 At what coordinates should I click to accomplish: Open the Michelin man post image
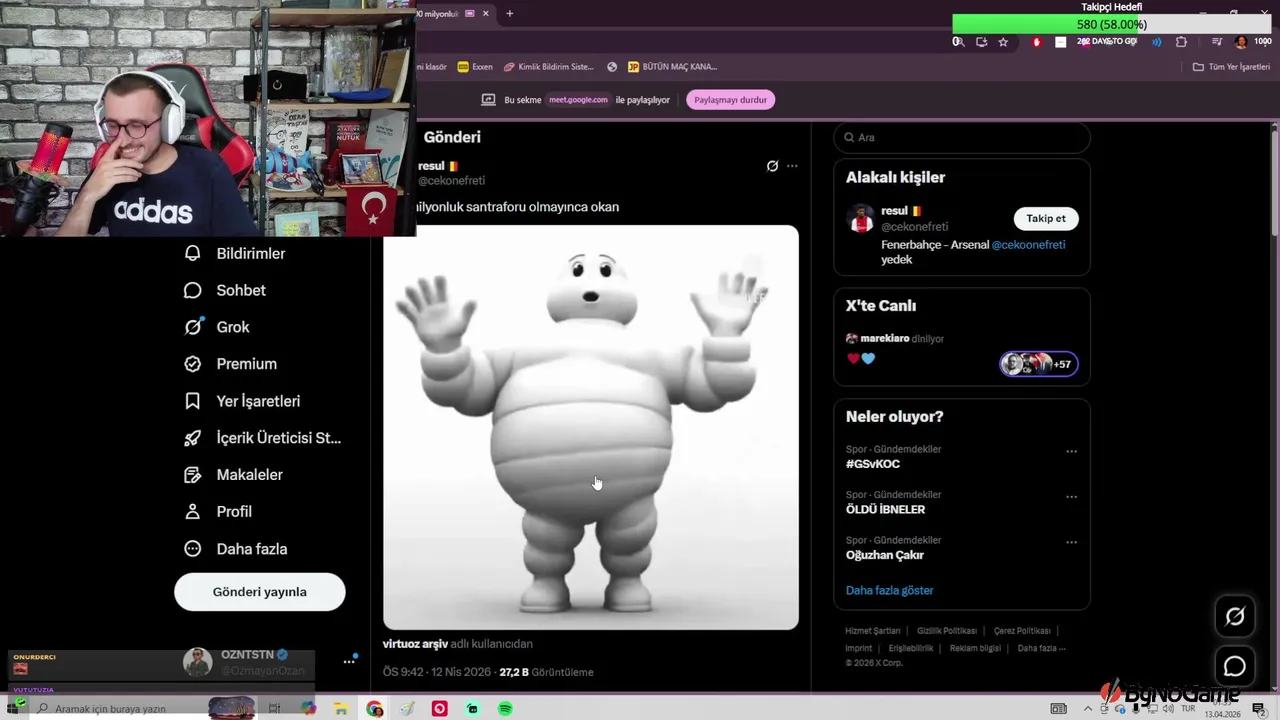coord(591,427)
